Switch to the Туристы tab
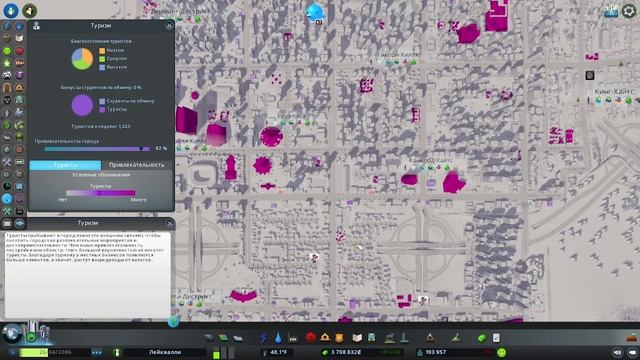Screen dimensions: 640x360 click(65, 165)
